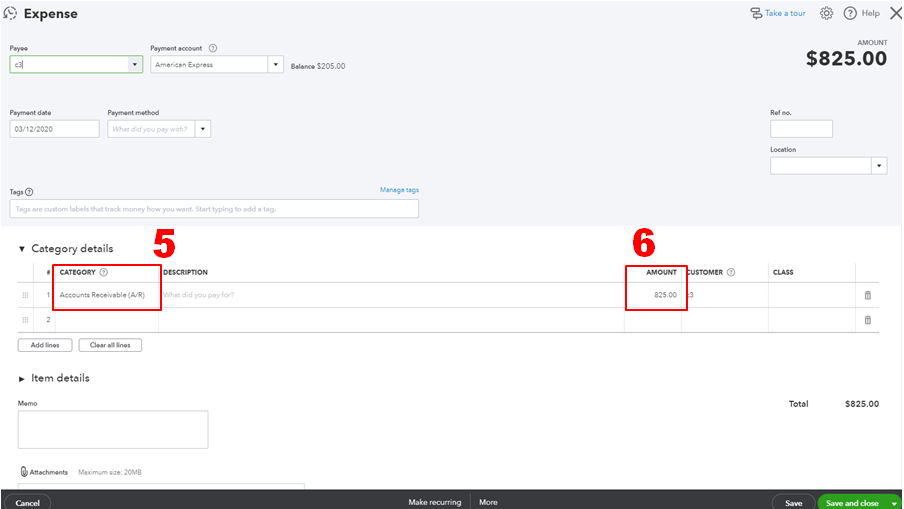Click the Take a tour link
This screenshot has width=904, height=509.
click(785, 13)
